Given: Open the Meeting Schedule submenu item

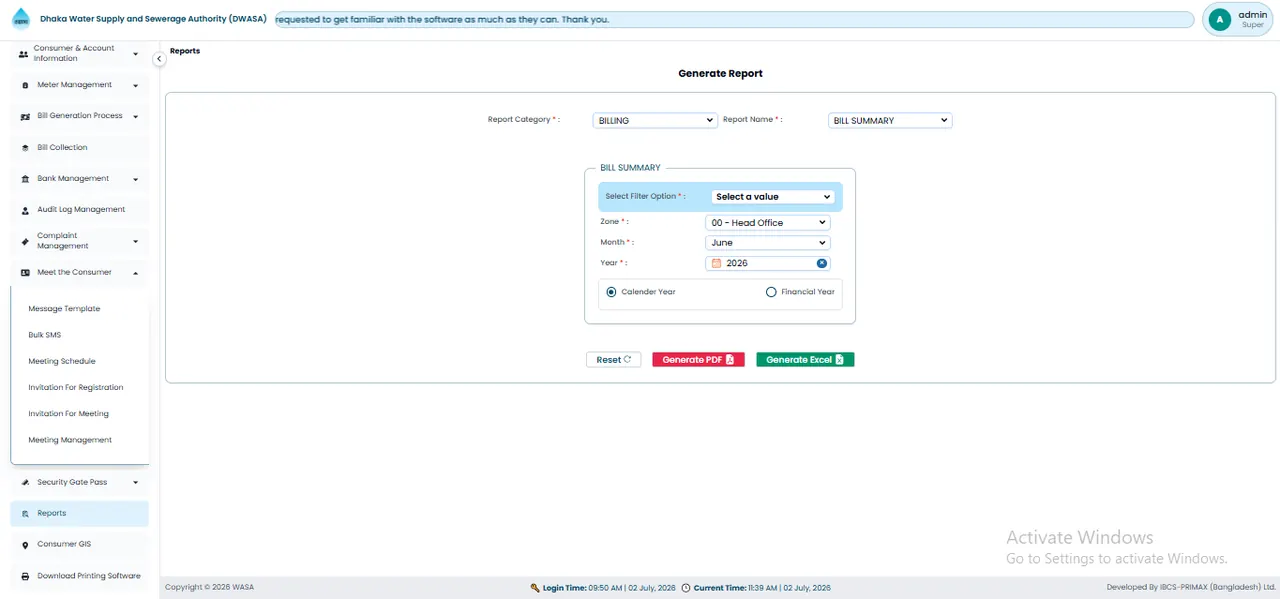Looking at the screenshot, I should point(62,361).
